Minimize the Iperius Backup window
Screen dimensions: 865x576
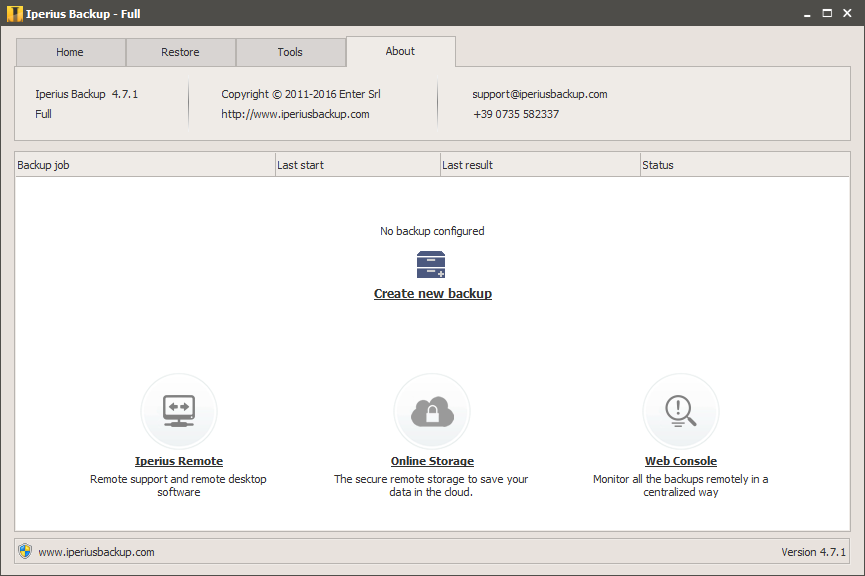pos(807,14)
